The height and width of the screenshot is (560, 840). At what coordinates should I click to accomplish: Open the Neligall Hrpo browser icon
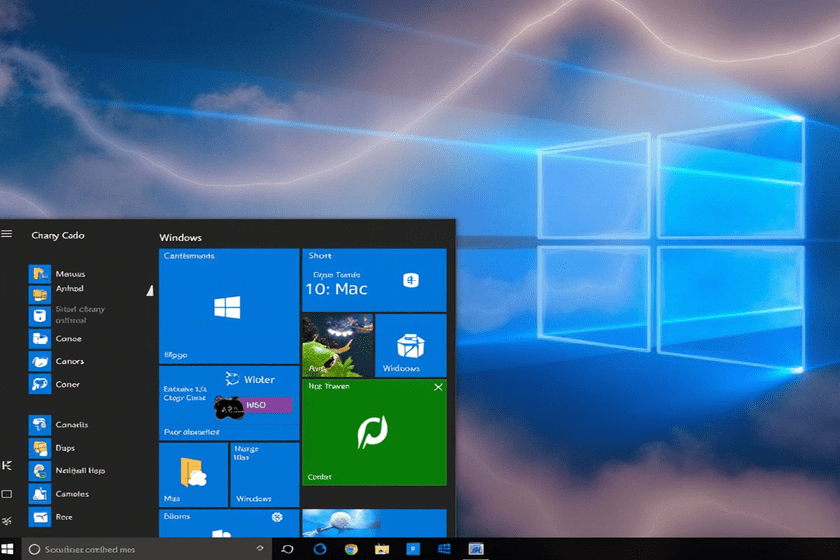[40, 471]
